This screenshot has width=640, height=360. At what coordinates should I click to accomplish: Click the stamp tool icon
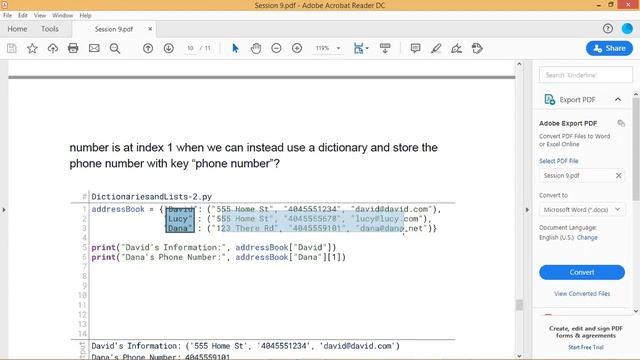click(477, 48)
